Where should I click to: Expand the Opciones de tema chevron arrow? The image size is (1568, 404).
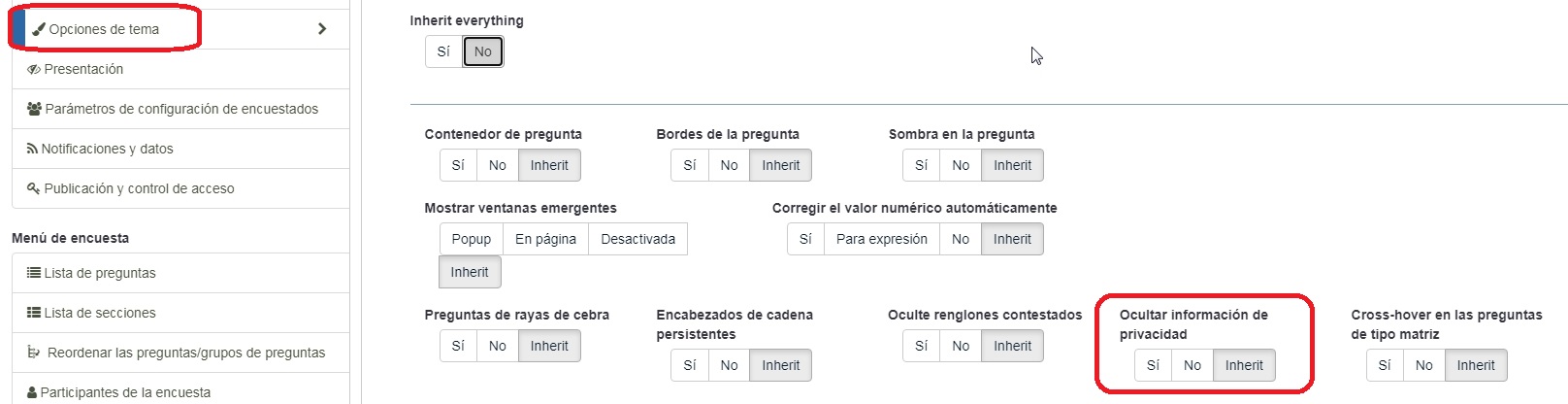(322, 29)
